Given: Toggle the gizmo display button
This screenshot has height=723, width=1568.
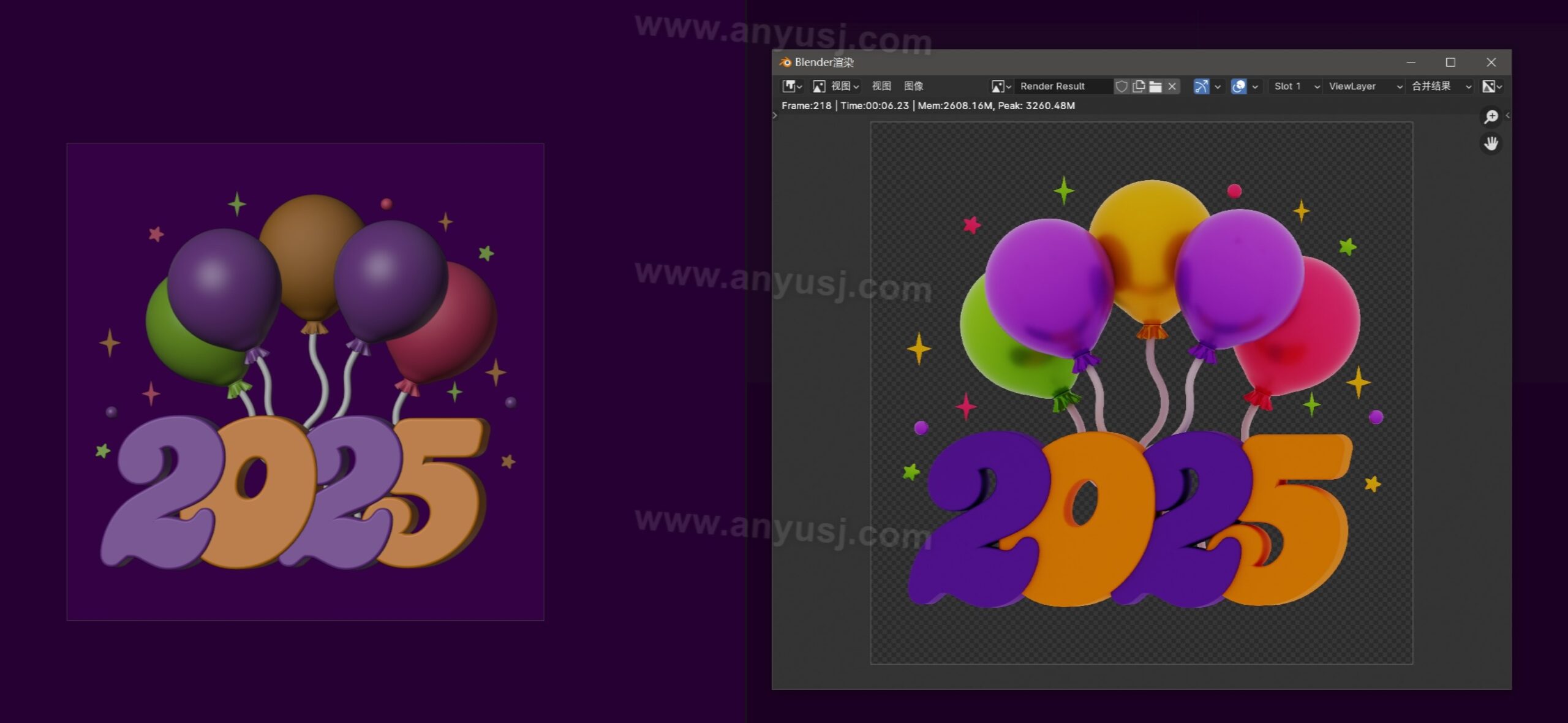Looking at the screenshot, I should (x=1201, y=86).
